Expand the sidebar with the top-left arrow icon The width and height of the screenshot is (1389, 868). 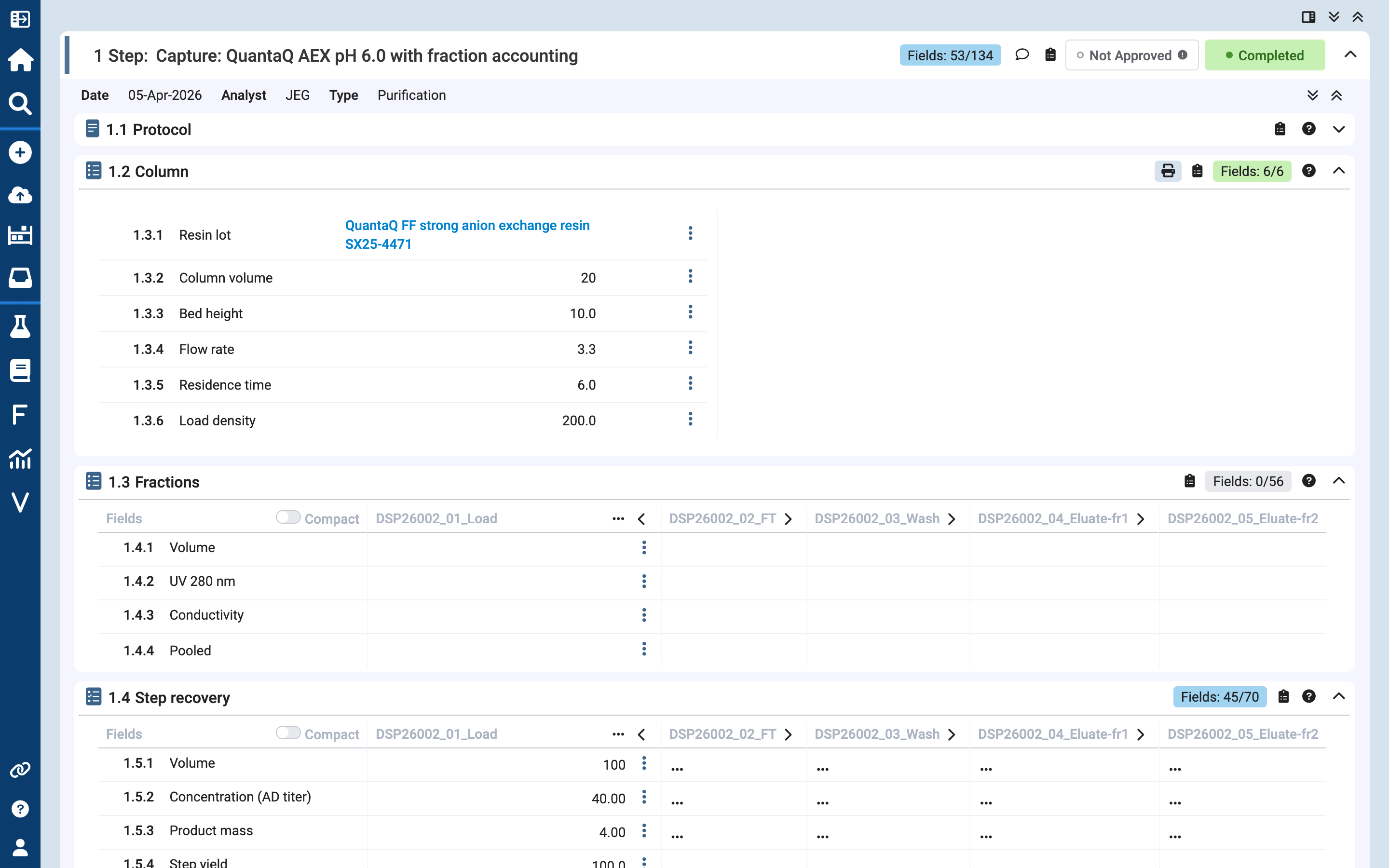(20, 19)
